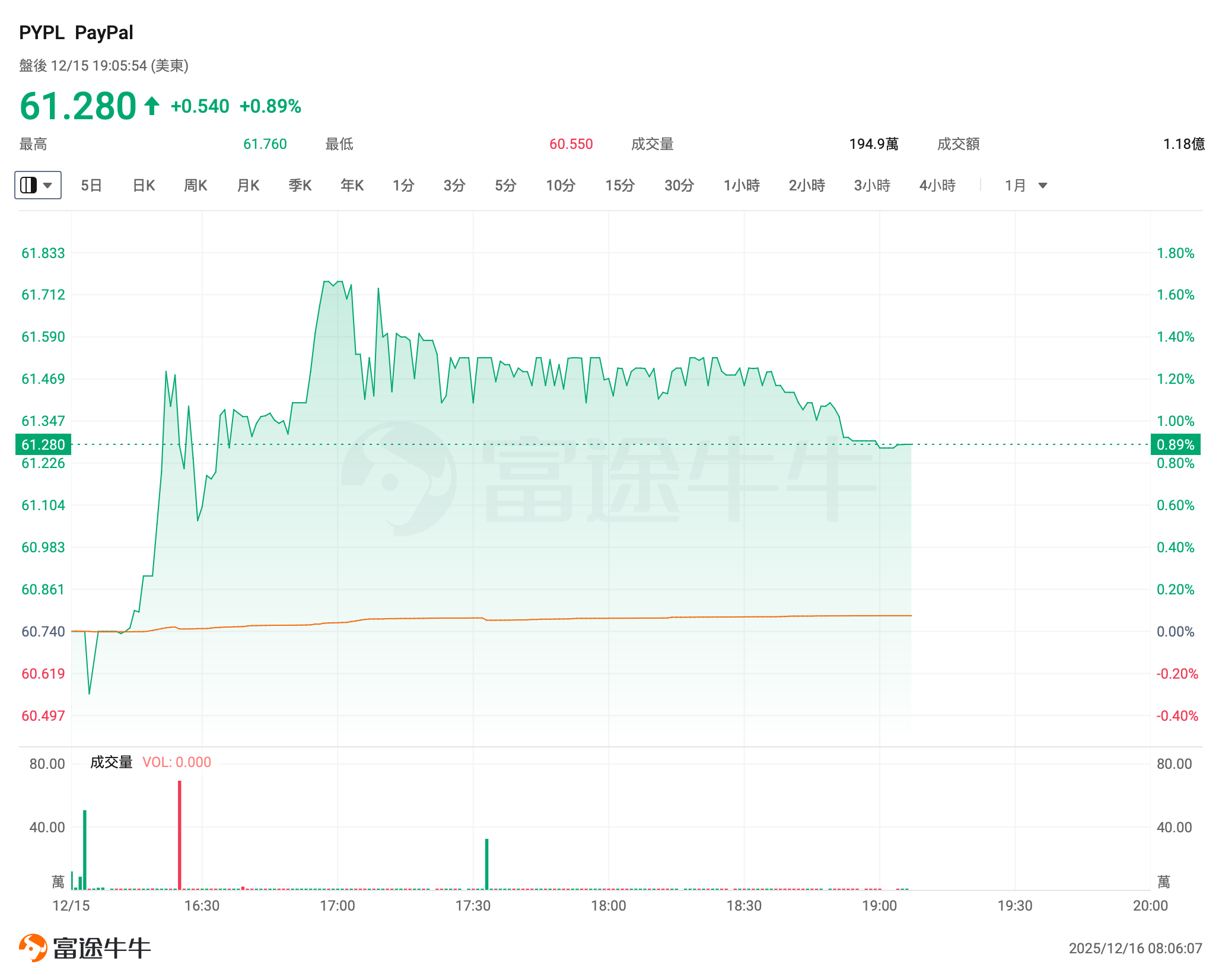Screen dimensions: 1222x980
Task: Click the tall red volume bar
Action: pos(180,835)
